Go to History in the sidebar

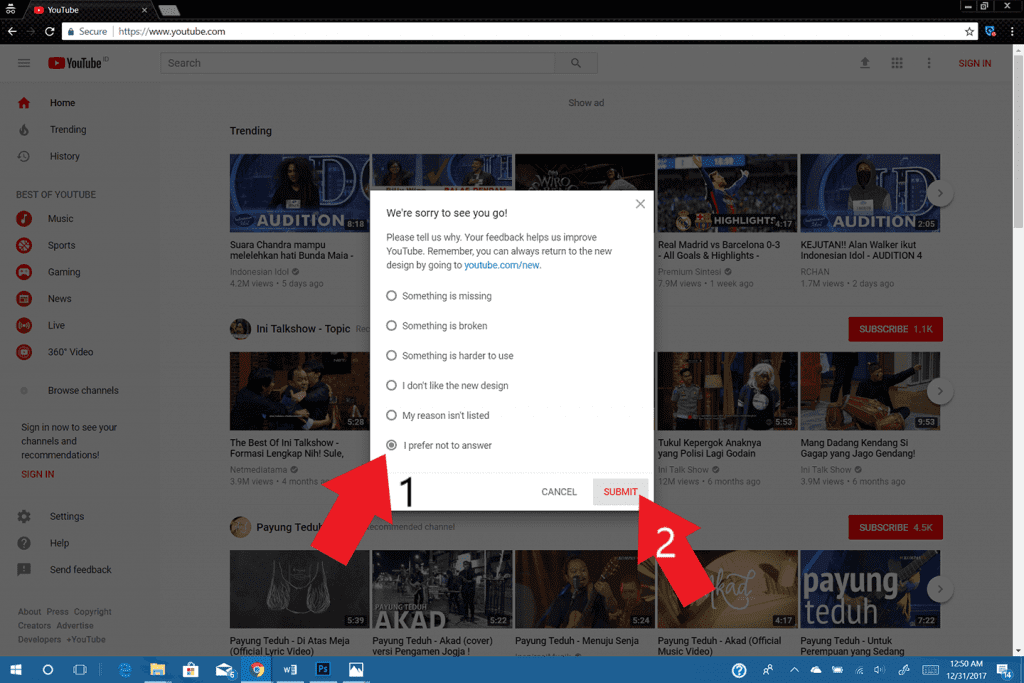[x=64, y=156]
